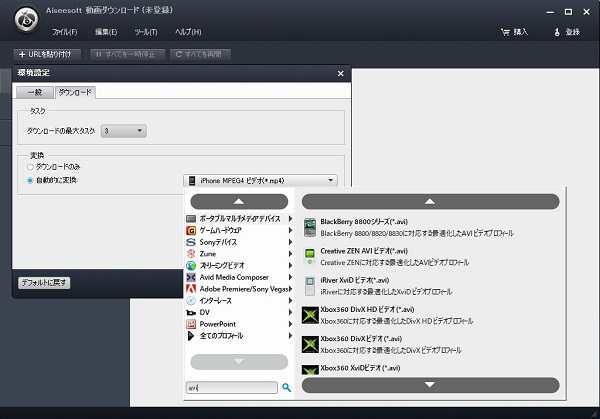Click the profile search input field
This screenshot has height=419, width=600.
point(232,388)
